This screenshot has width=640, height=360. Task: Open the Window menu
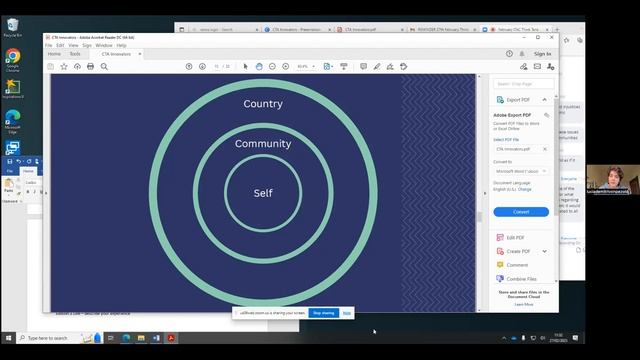(x=104, y=45)
